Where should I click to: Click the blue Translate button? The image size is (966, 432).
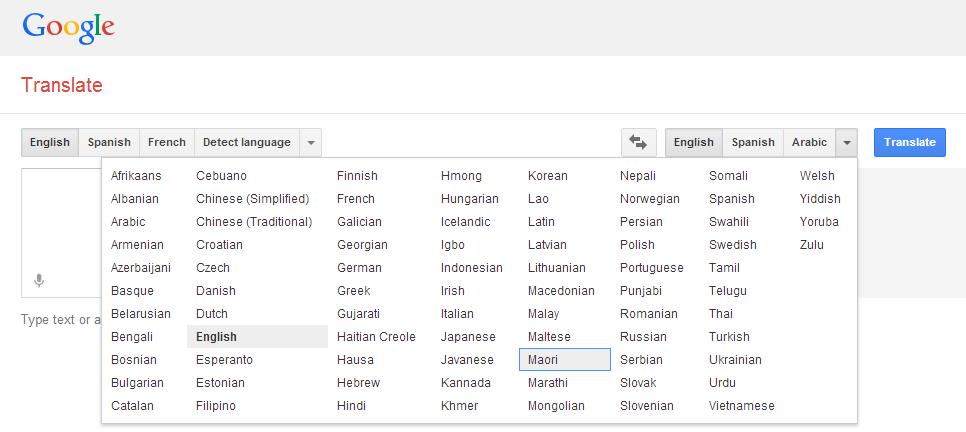click(909, 142)
